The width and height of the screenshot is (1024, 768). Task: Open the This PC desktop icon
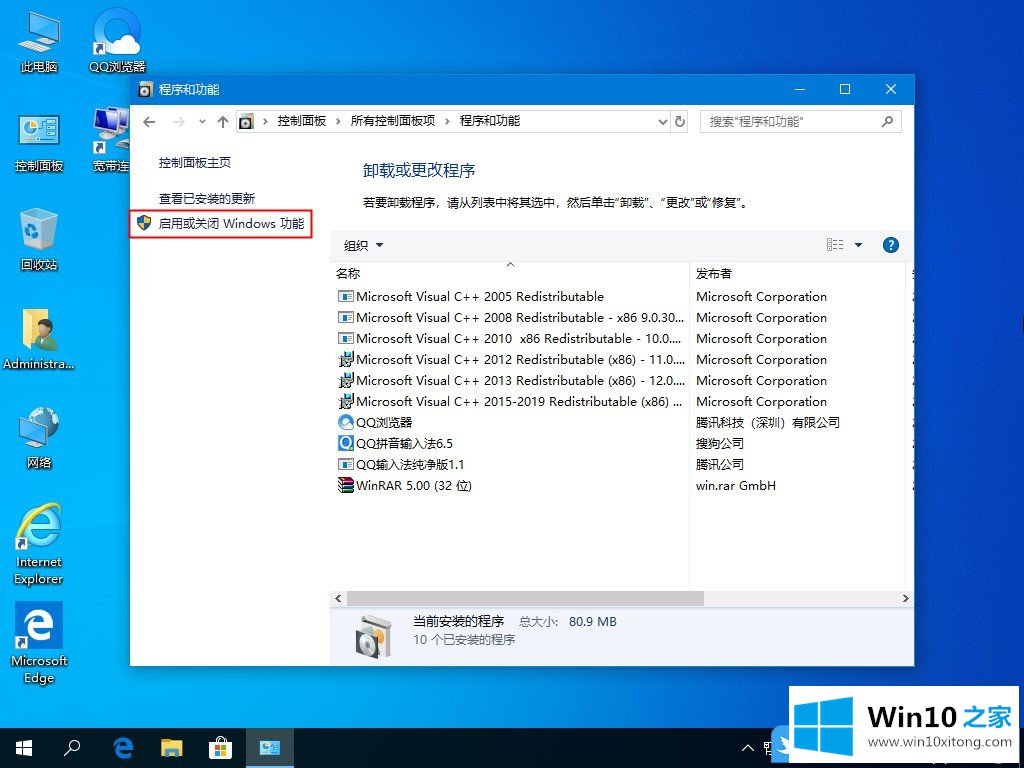(x=39, y=42)
